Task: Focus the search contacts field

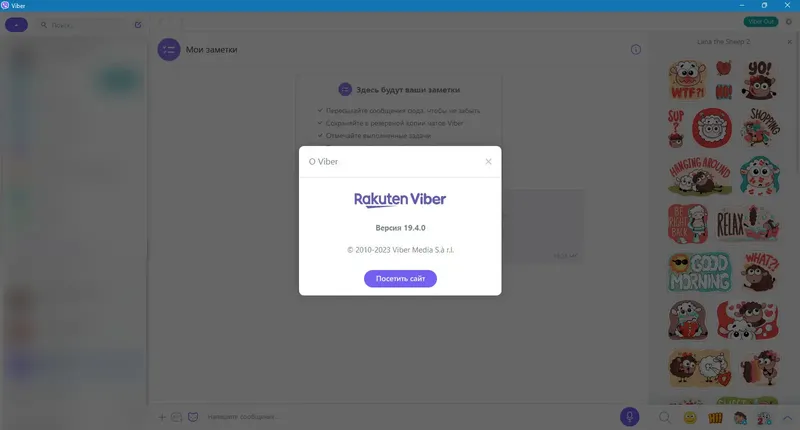Action: point(84,25)
